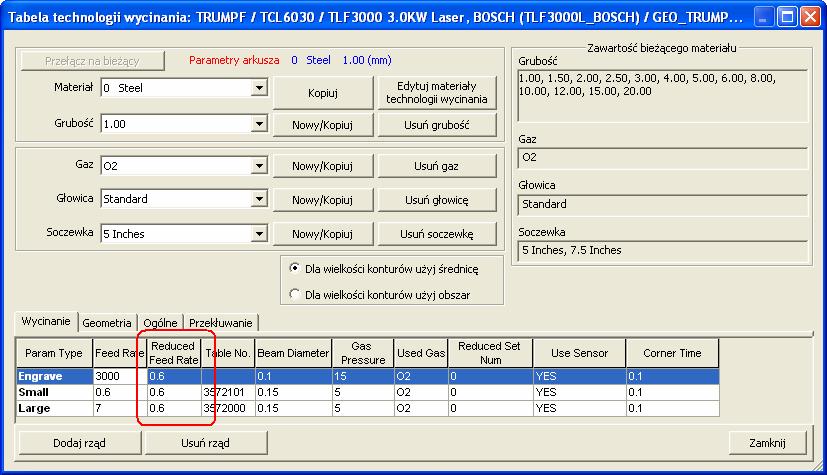Image resolution: width=827 pixels, height=475 pixels.
Task: Click Small row Use Sensor YES cell
Action: pyautogui.click(x=579, y=392)
